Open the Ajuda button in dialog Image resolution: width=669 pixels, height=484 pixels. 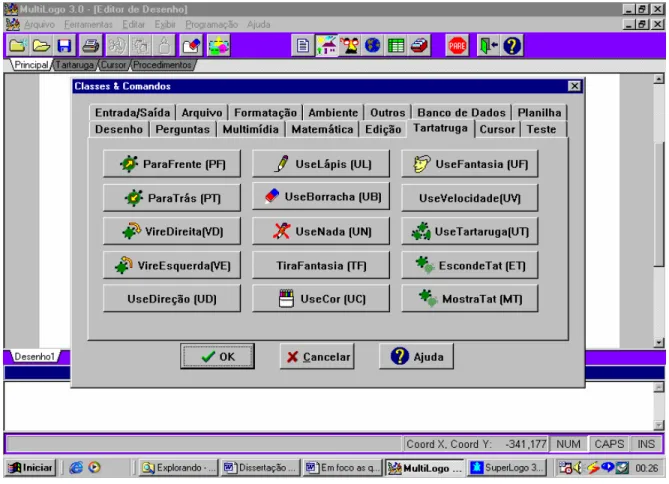[416, 356]
